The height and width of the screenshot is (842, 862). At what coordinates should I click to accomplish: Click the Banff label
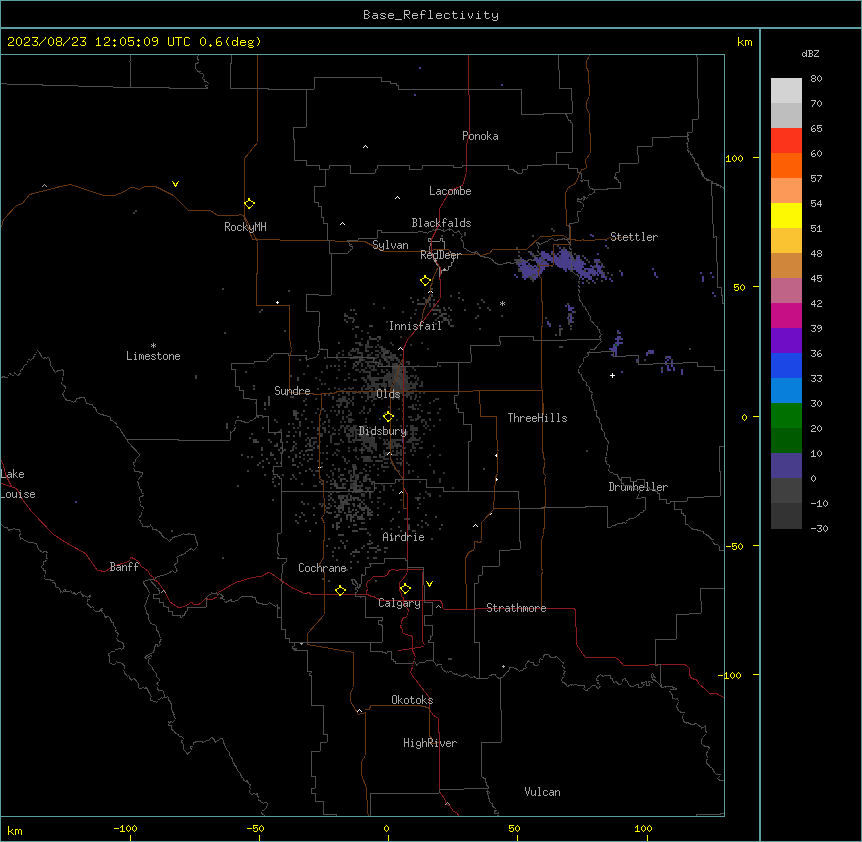[x=124, y=567]
